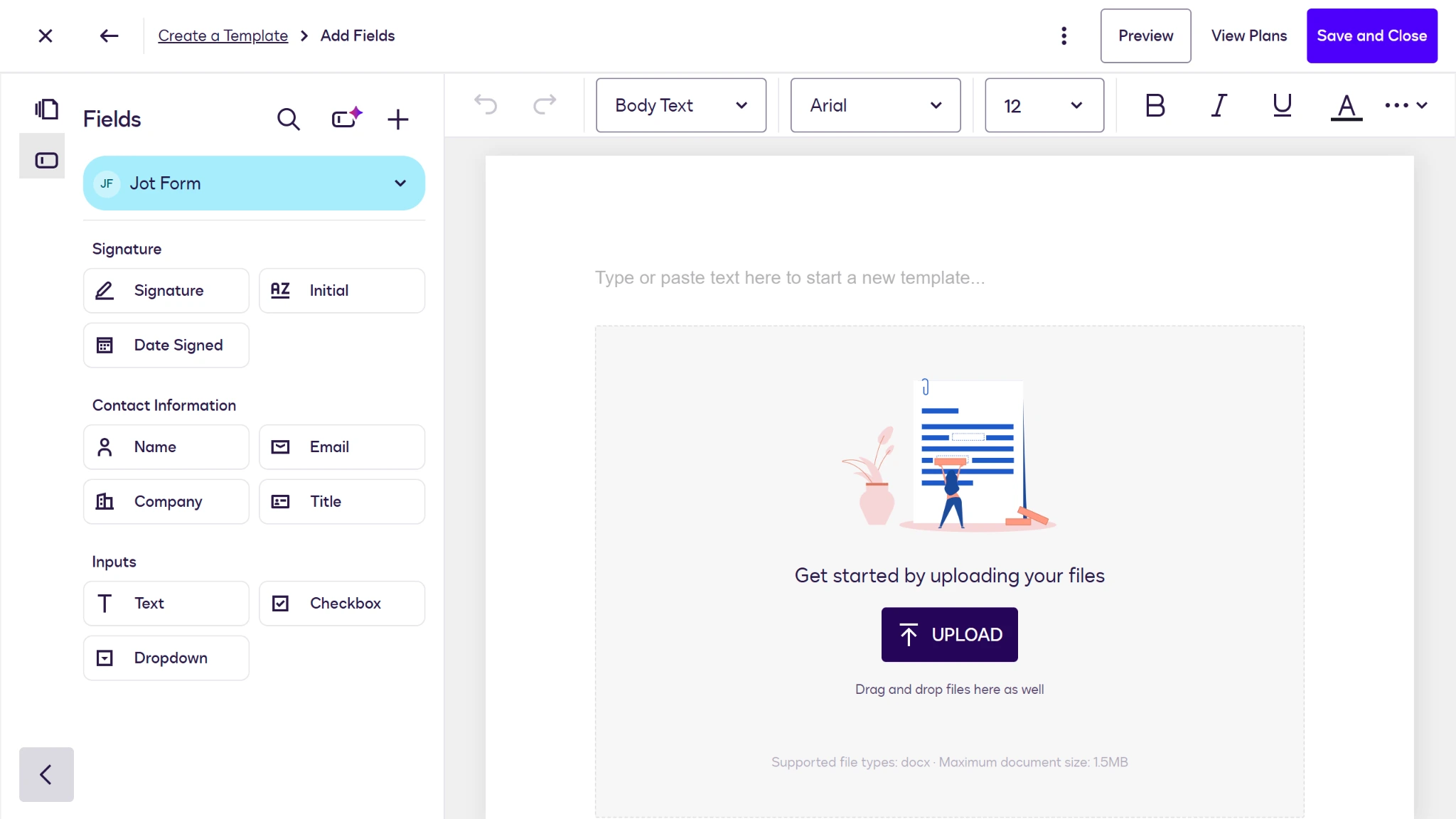Go back using the left arrow icon

(x=109, y=36)
